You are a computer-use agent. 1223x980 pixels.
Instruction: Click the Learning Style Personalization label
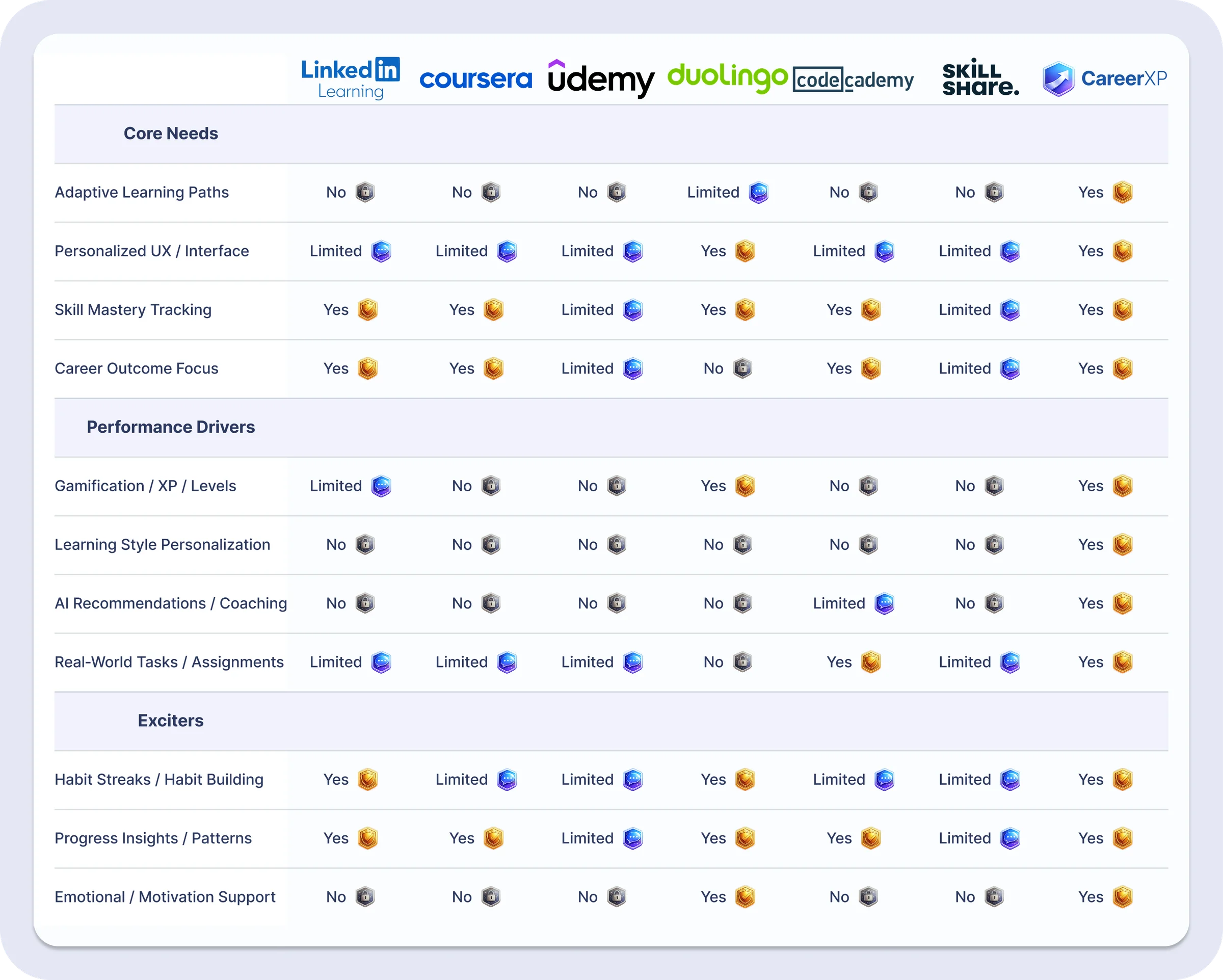click(162, 544)
